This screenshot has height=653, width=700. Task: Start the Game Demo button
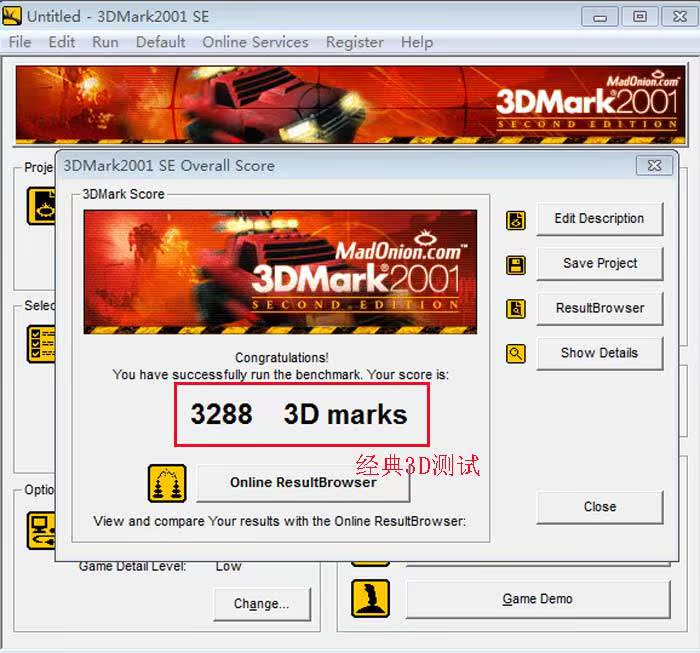point(538,599)
